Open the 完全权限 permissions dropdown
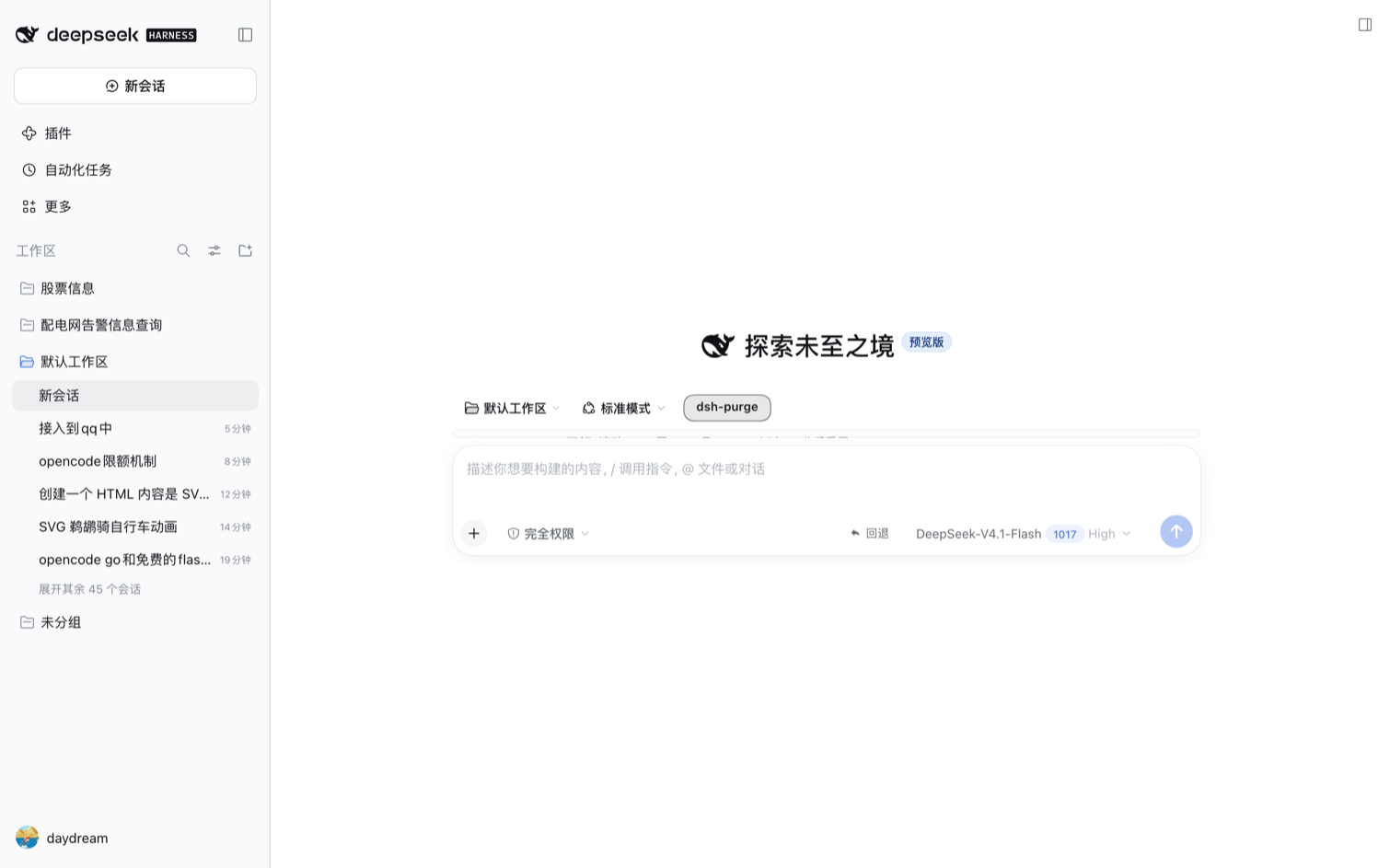The width and height of the screenshot is (1390, 868). click(548, 534)
